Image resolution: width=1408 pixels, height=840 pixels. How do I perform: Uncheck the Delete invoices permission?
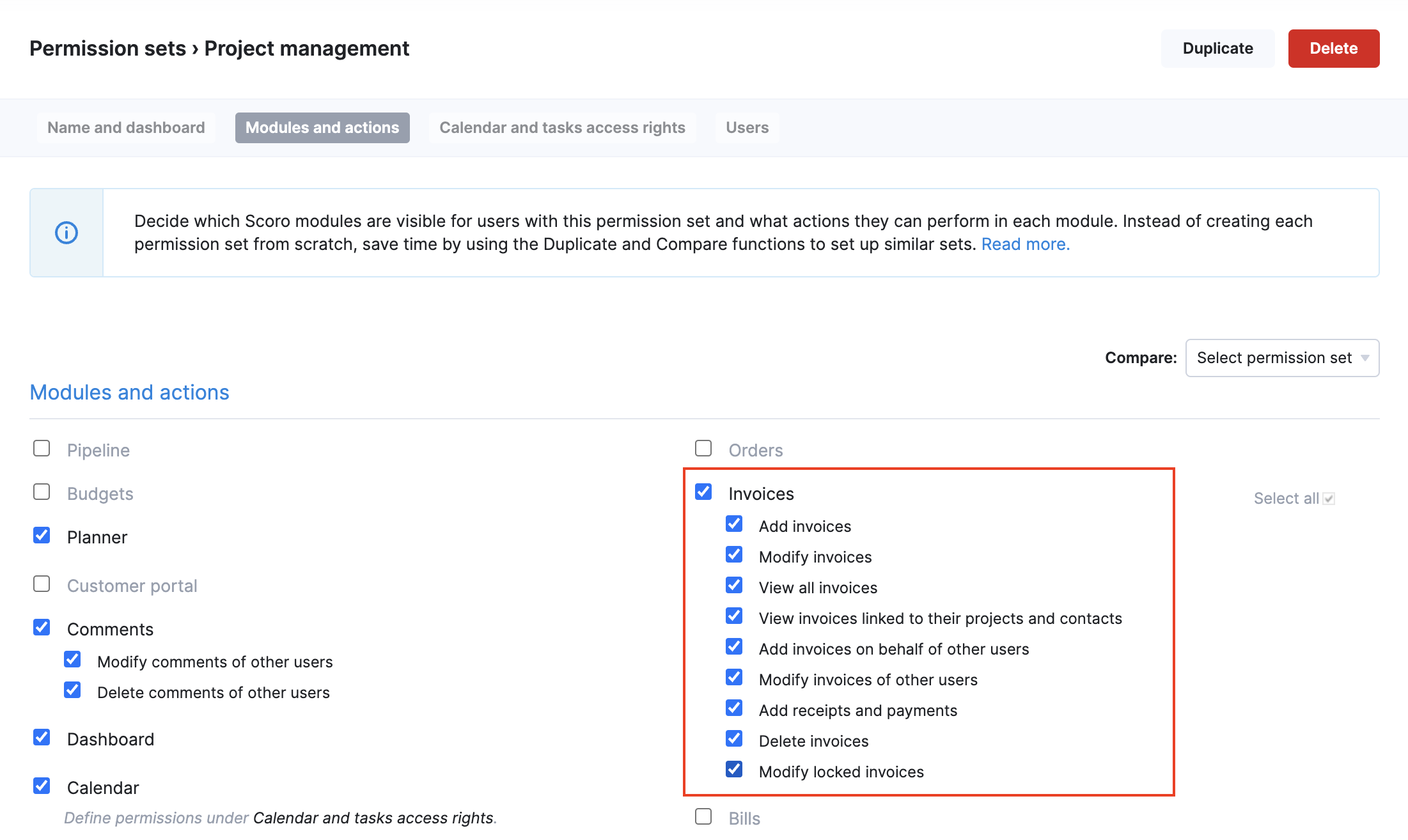coord(734,739)
